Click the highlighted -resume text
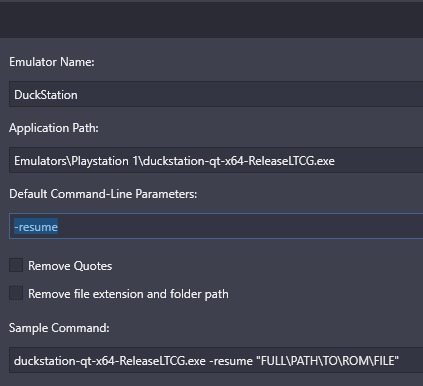 click(36, 227)
